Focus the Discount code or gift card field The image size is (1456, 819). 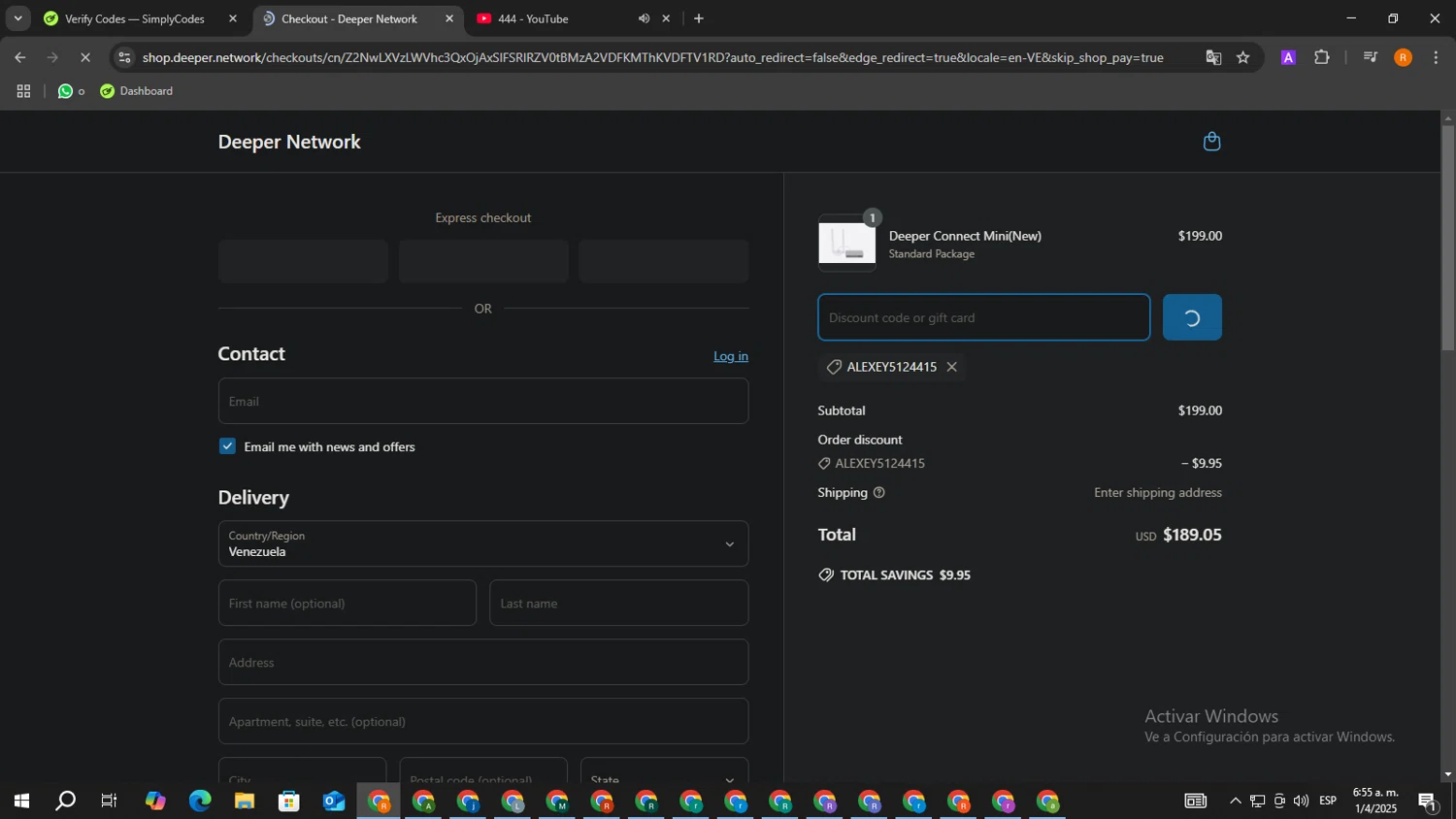click(x=983, y=317)
